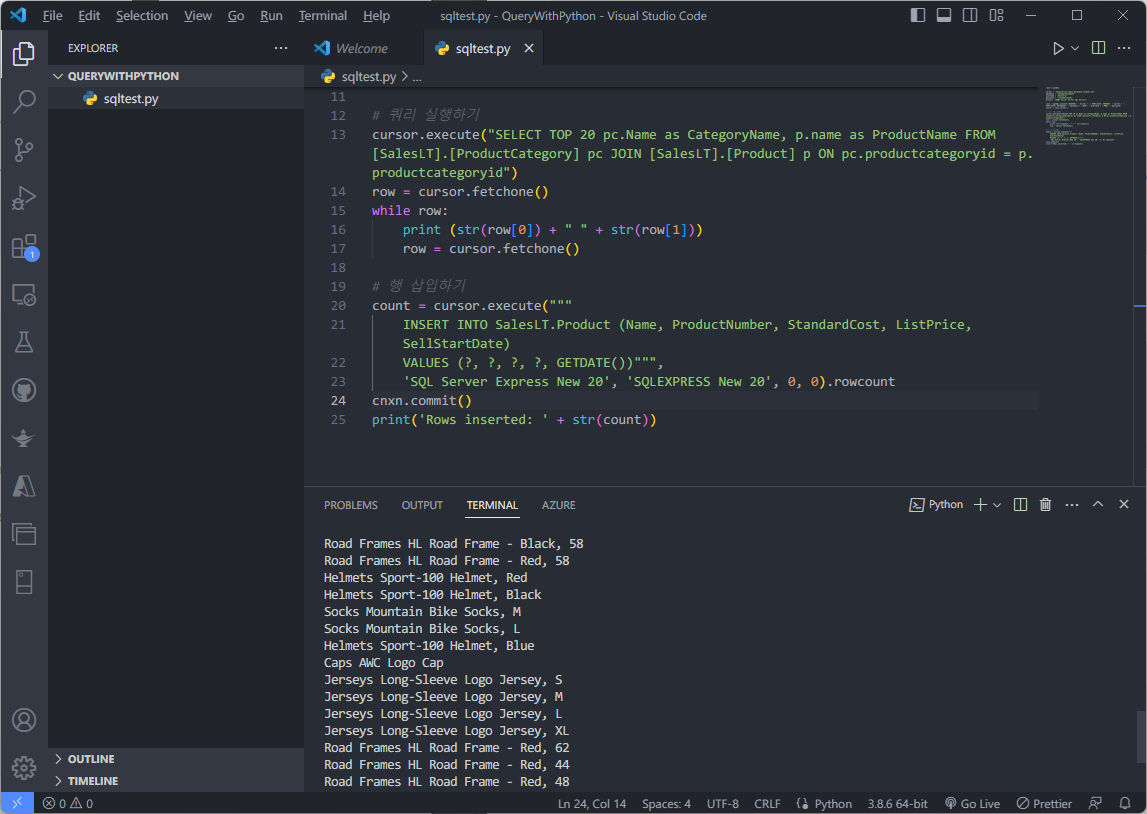Open the terminal launch profile dropdown
1147x814 pixels.
[996, 505]
